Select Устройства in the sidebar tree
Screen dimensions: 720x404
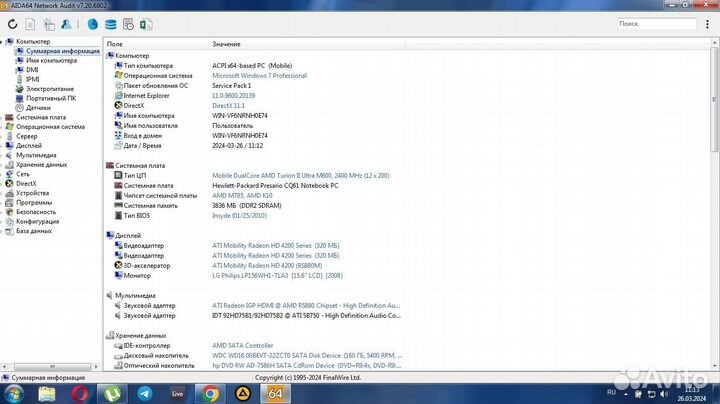click(32, 193)
